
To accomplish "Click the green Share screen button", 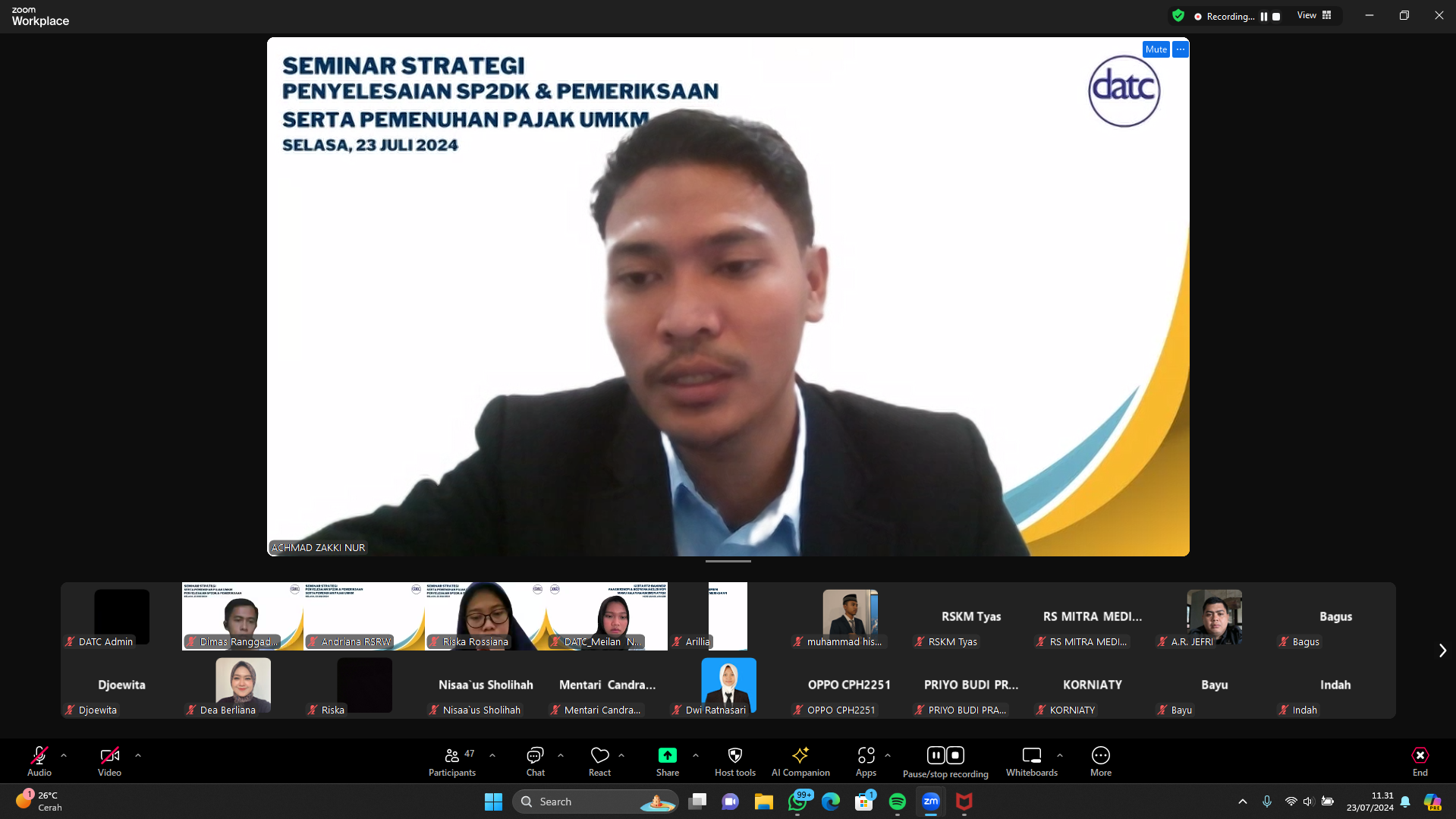I will (667, 761).
